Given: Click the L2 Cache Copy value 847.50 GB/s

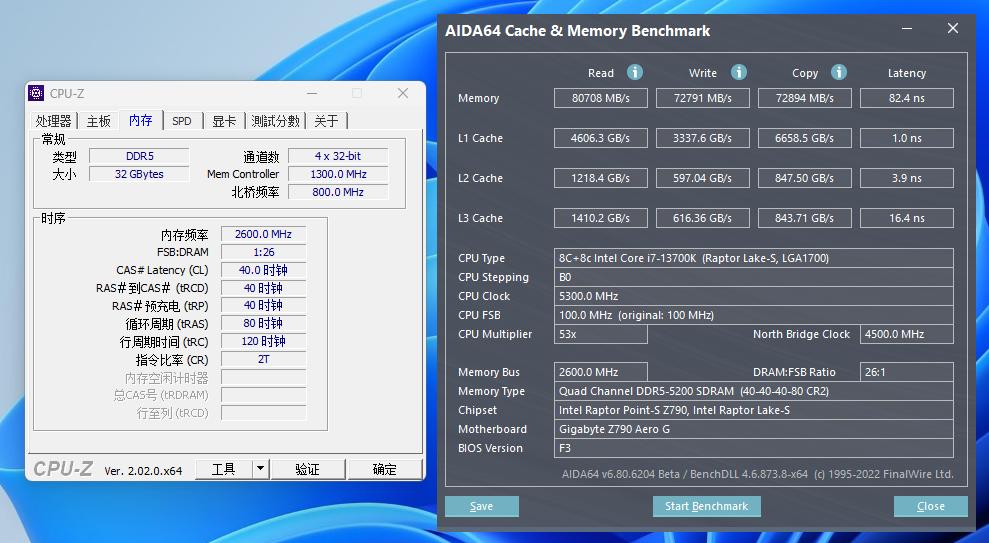Looking at the screenshot, I should pyautogui.click(x=805, y=178).
